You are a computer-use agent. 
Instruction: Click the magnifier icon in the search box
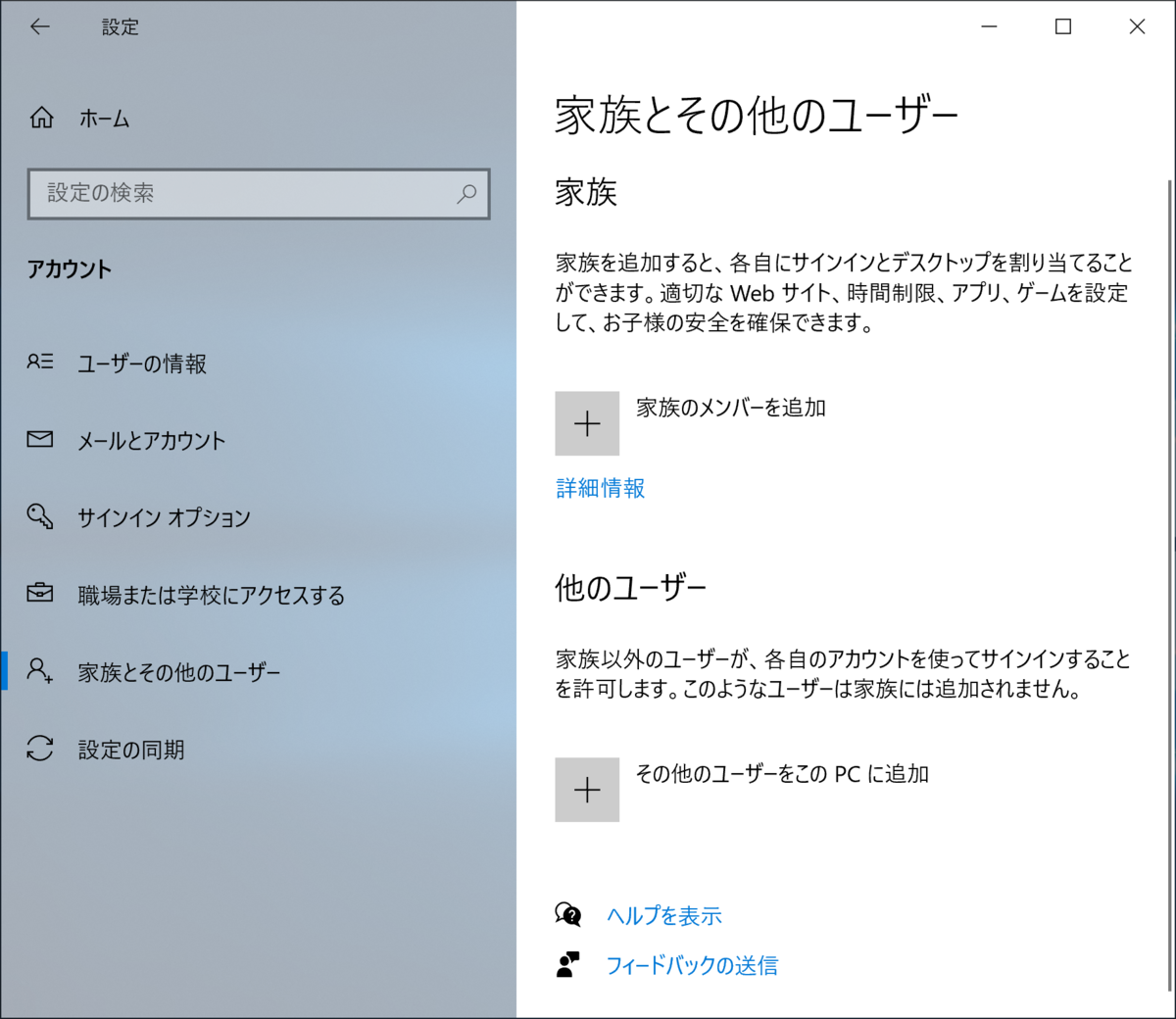point(466,195)
